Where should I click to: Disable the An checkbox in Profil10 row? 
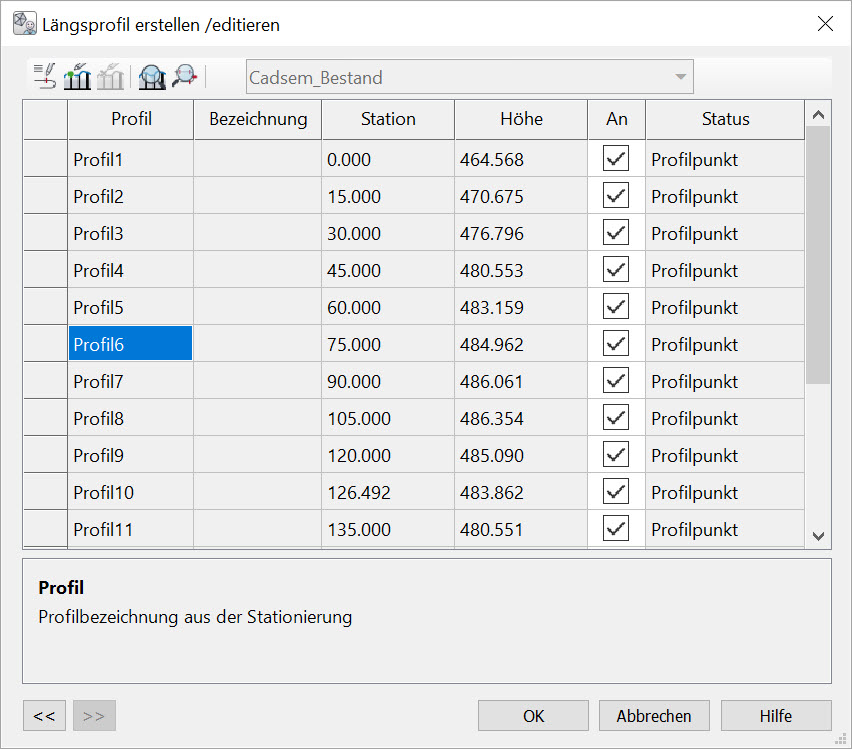616,492
